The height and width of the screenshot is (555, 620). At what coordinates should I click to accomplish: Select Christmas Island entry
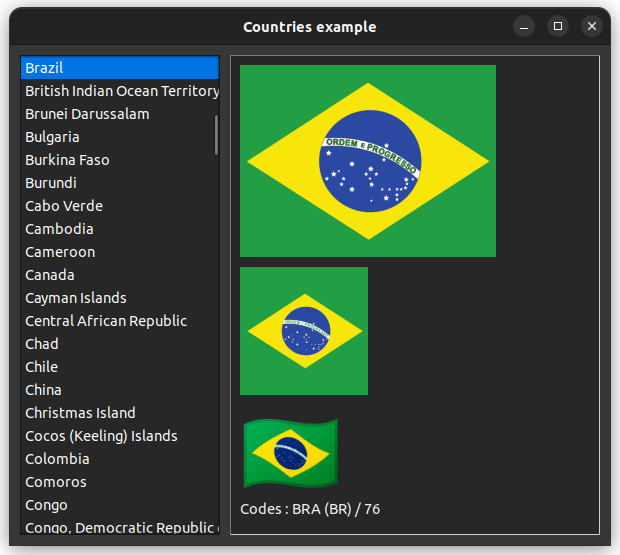120,413
